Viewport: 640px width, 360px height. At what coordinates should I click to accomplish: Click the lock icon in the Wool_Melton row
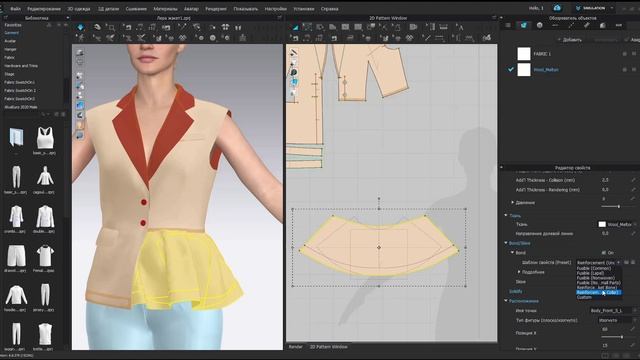point(624,70)
